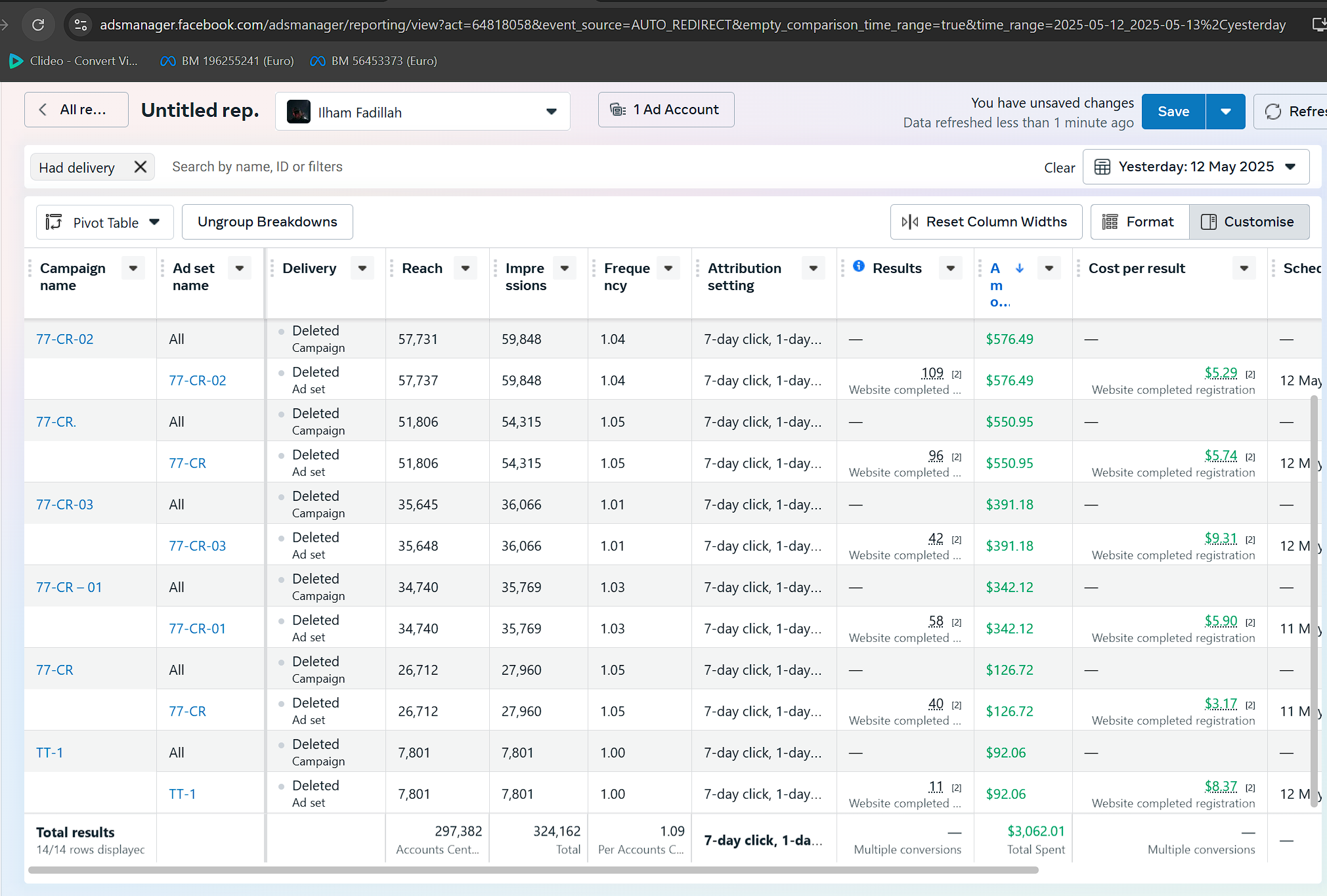Open the Clideo bookmark
1327x896 pixels.
coord(74,61)
